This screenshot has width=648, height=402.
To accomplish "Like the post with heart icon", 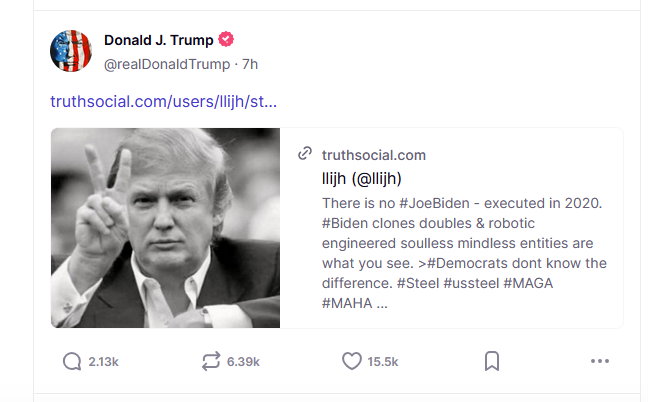I will tap(352, 361).
